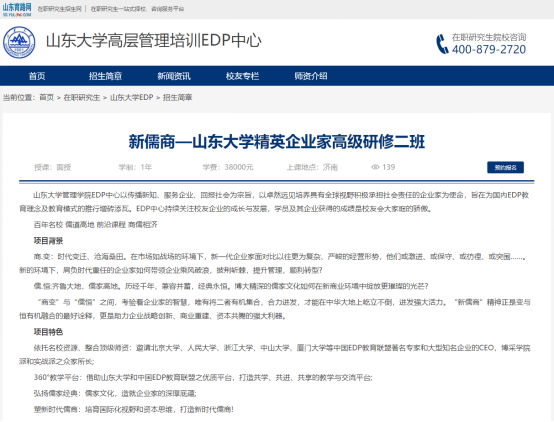Click the 在职研究生报考网 top link

tap(59, 9)
